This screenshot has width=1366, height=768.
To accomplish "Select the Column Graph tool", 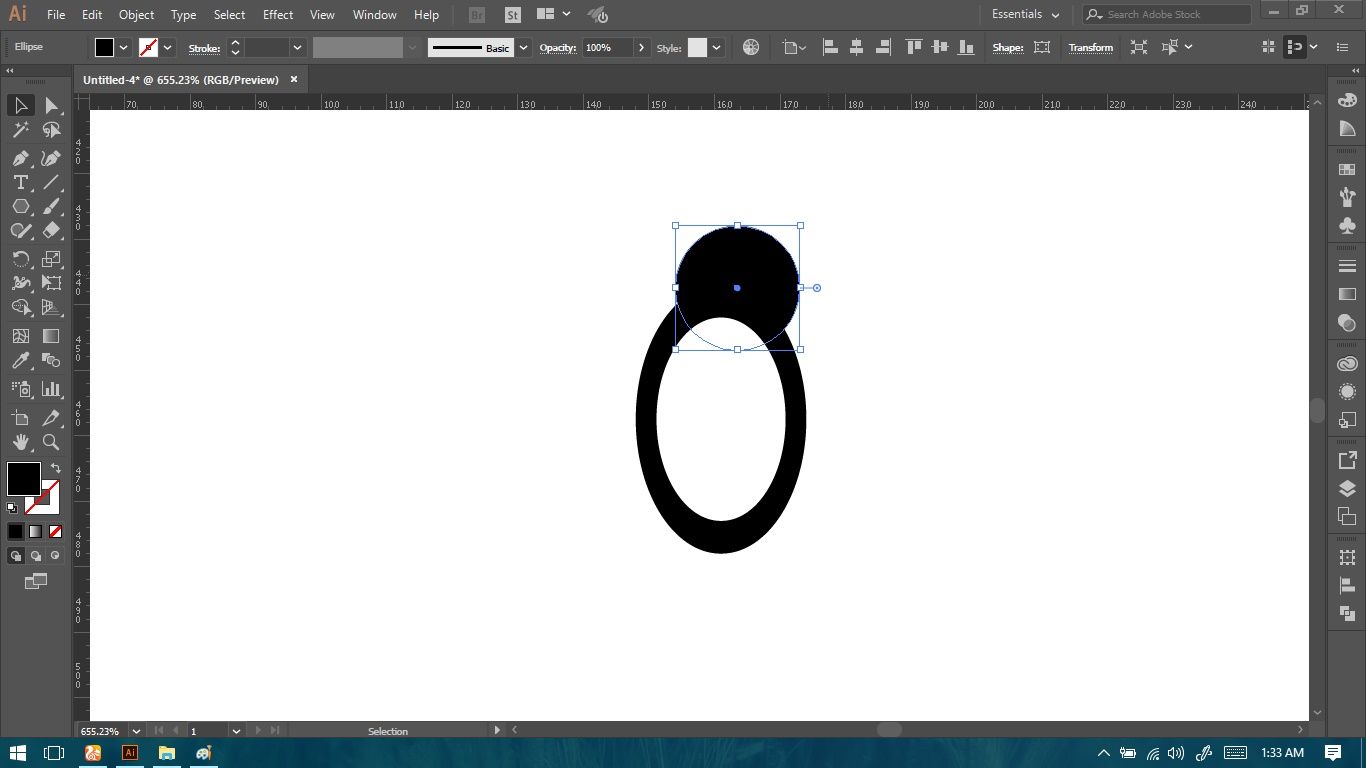I will tap(51, 389).
